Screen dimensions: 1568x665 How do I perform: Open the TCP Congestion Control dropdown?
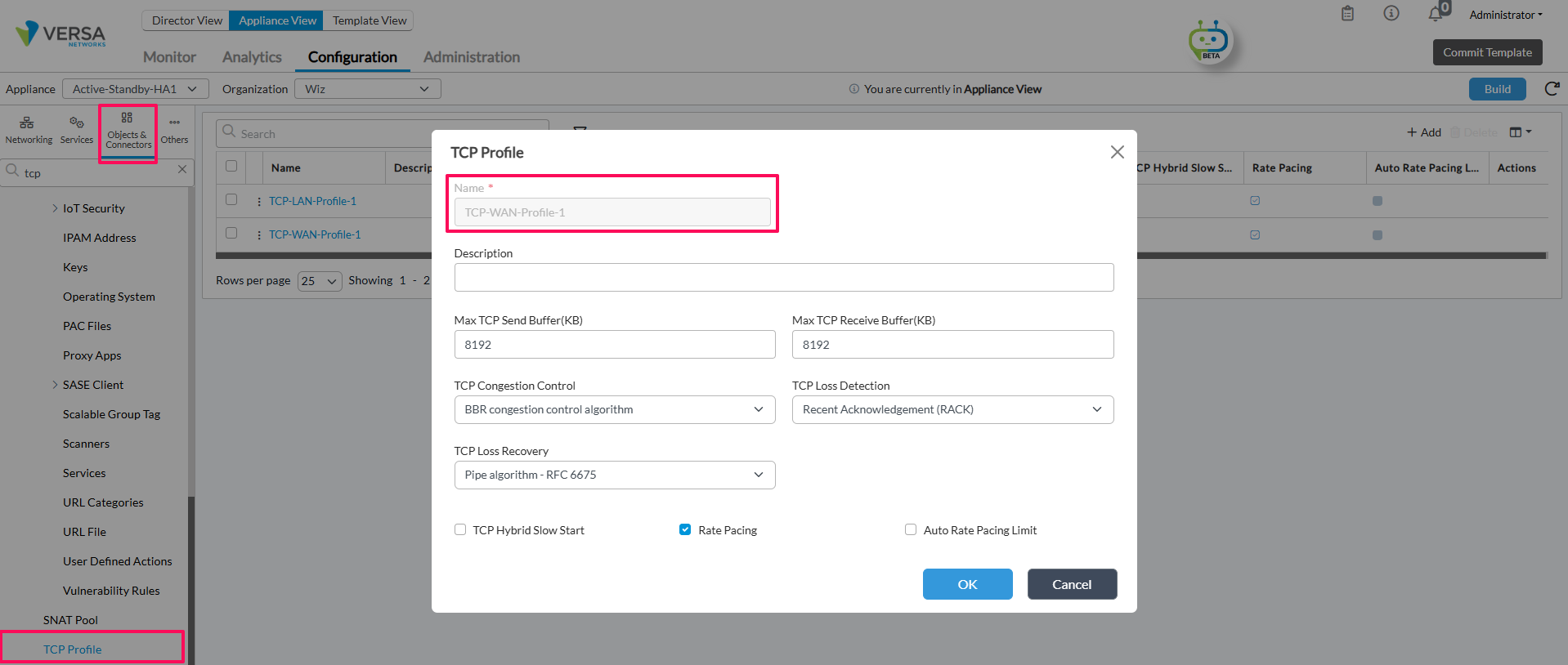click(615, 409)
